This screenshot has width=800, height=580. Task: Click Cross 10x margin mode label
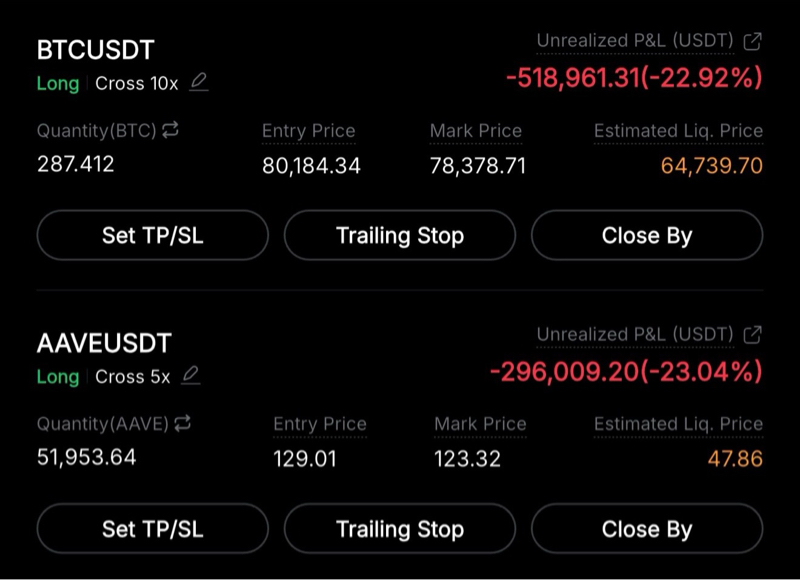tap(136, 84)
